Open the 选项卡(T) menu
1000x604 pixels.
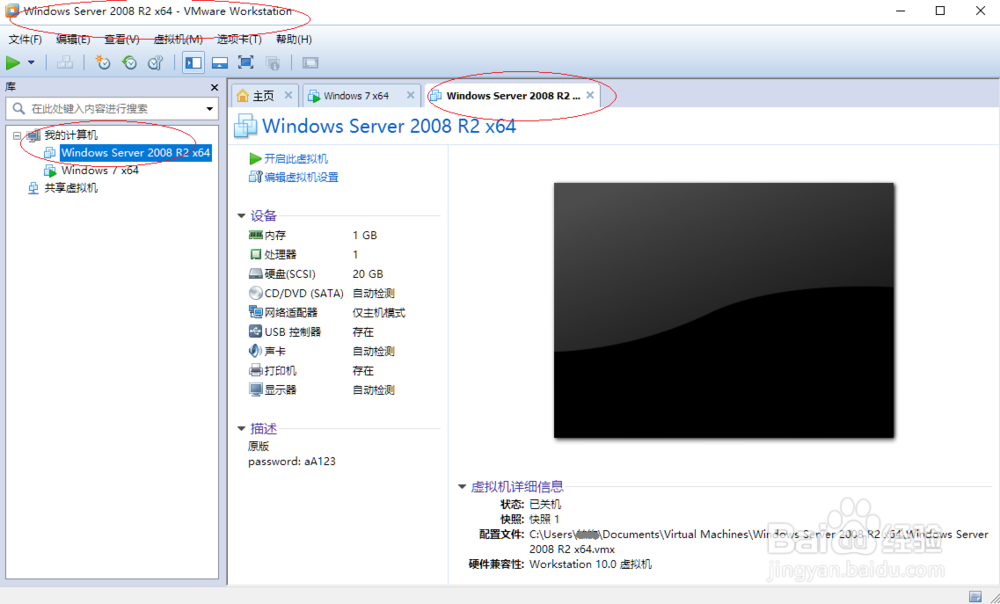(239, 40)
